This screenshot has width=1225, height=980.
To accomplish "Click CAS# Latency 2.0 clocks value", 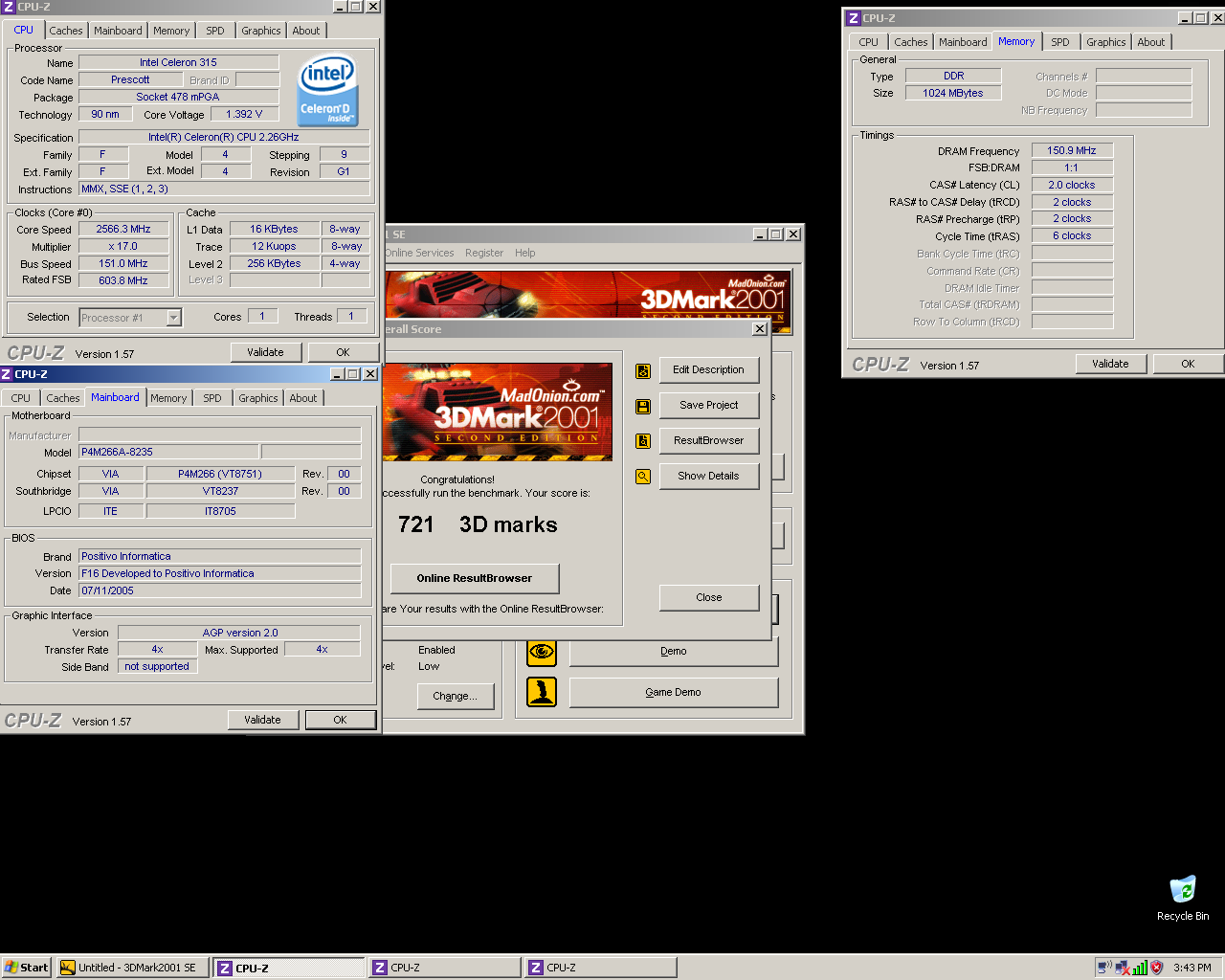I will (1072, 185).
